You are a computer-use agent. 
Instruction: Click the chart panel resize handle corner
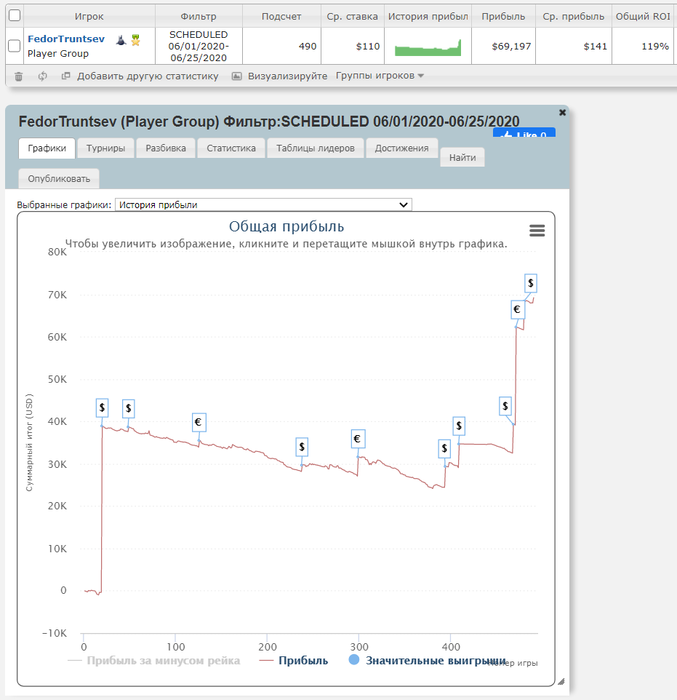click(x=561, y=681)
